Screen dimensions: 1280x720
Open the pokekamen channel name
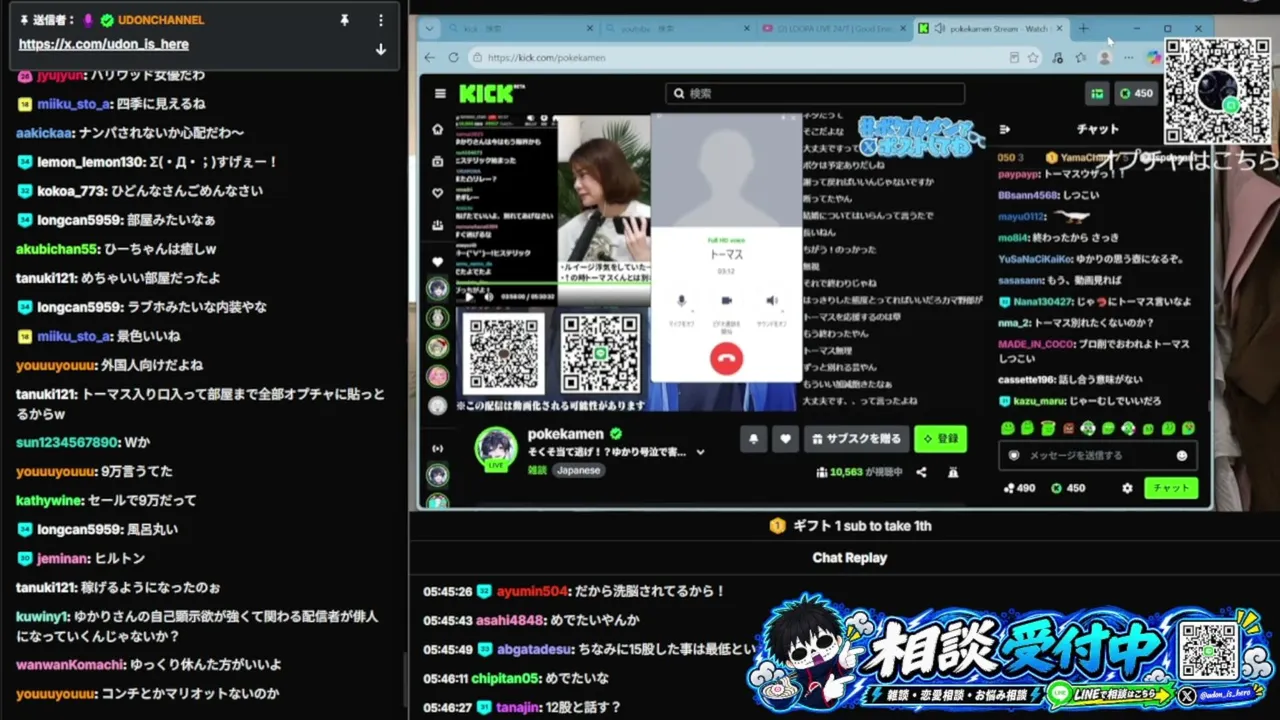point(566,434)
